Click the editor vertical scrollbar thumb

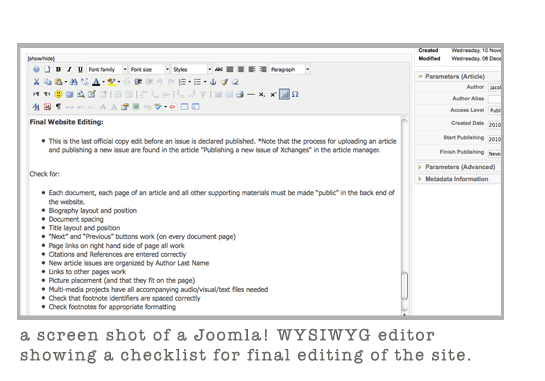pos(405,286)
